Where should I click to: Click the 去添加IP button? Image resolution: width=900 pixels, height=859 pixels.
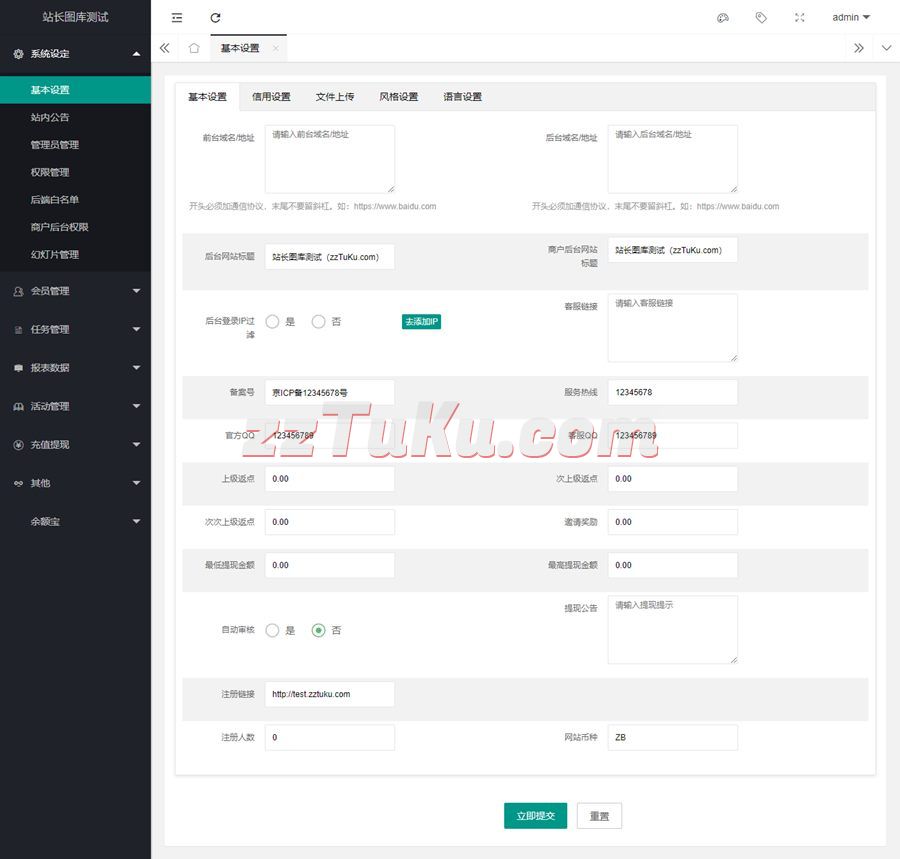click(421, 322)
